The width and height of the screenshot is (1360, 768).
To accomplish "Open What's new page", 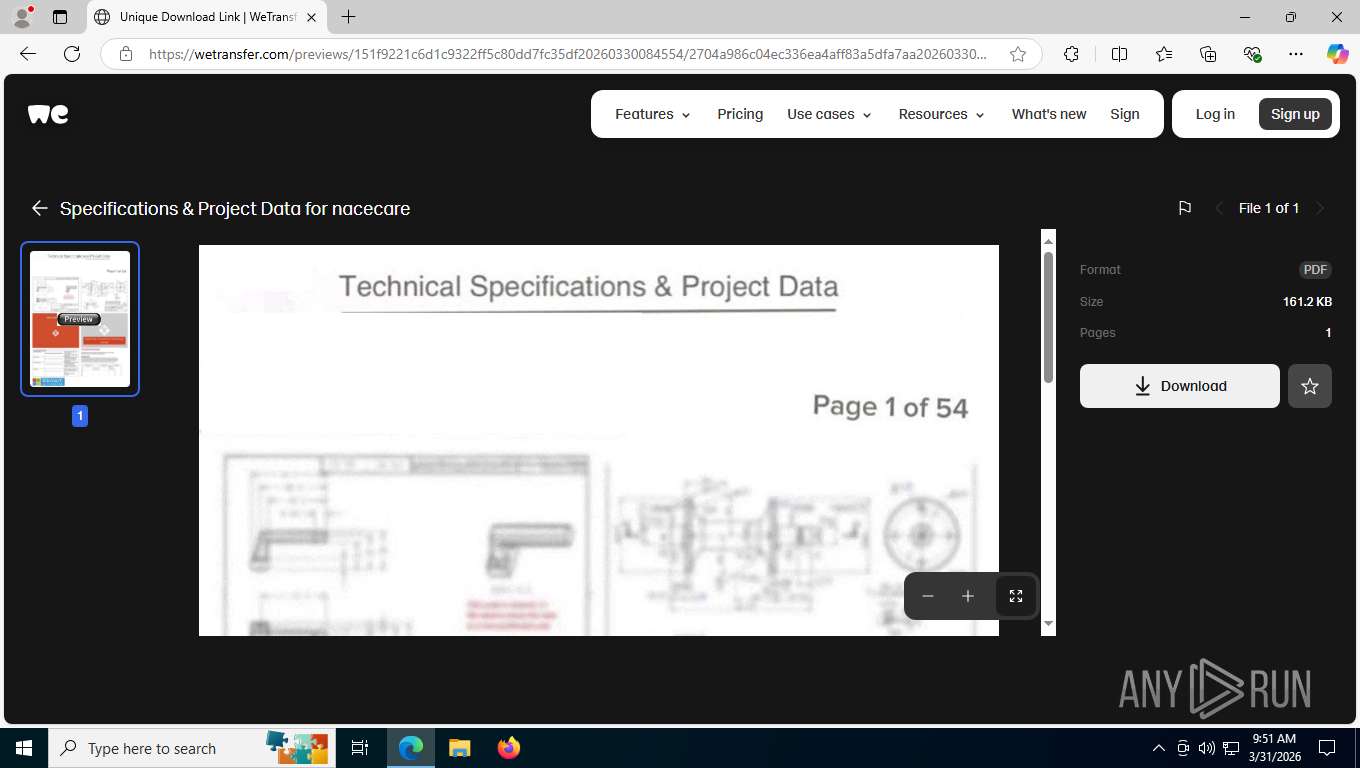I will click(1049, 114).
